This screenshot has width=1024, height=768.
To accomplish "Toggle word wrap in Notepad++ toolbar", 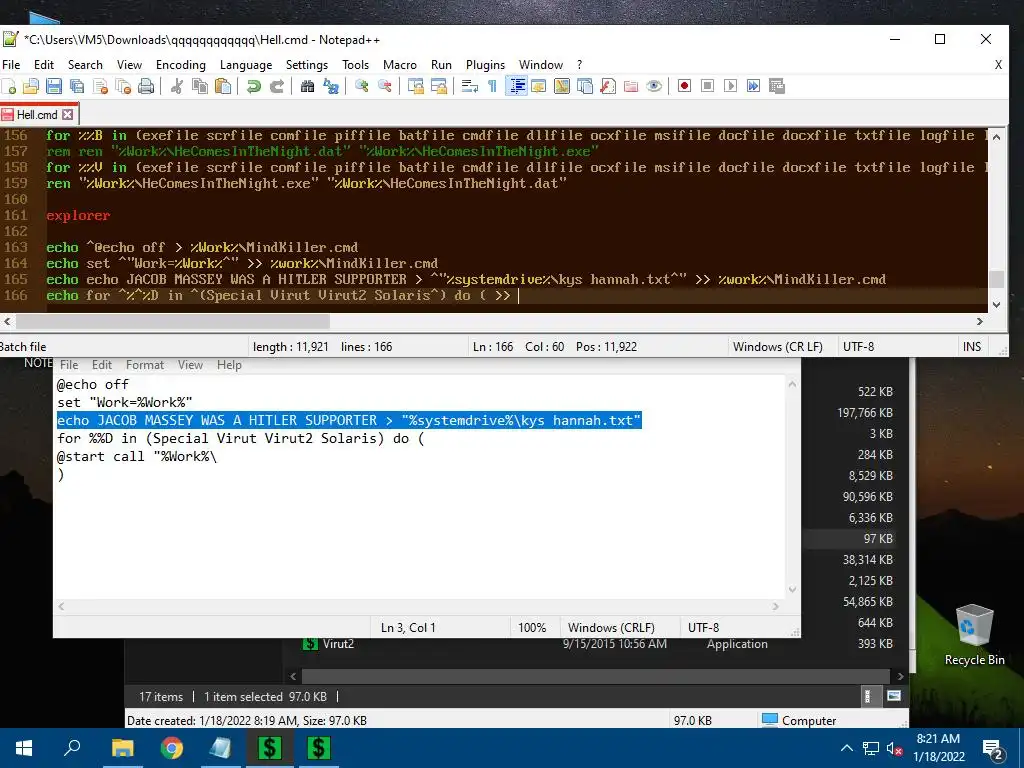I will tap(469, 86).
